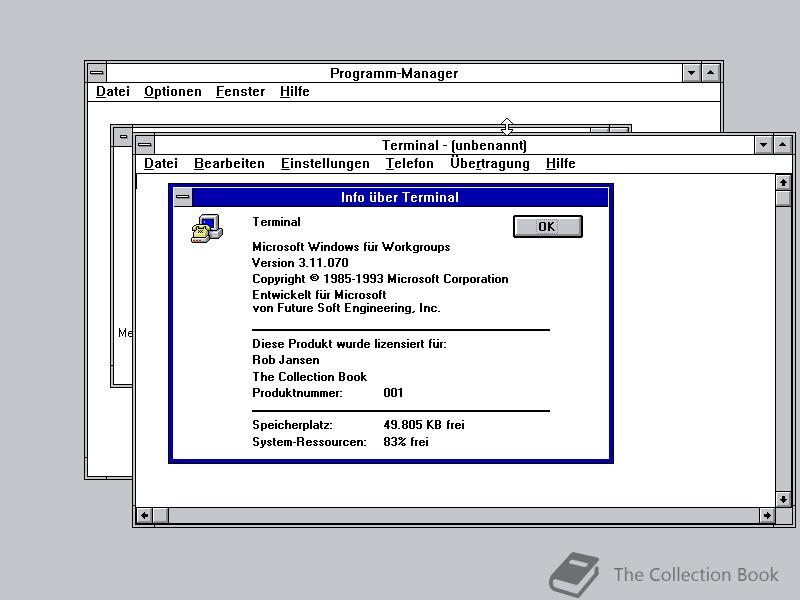Click 'von Future Soft Engineering, Inc.' text
This screenshot has width=800, height=600.
coord(346,308)
